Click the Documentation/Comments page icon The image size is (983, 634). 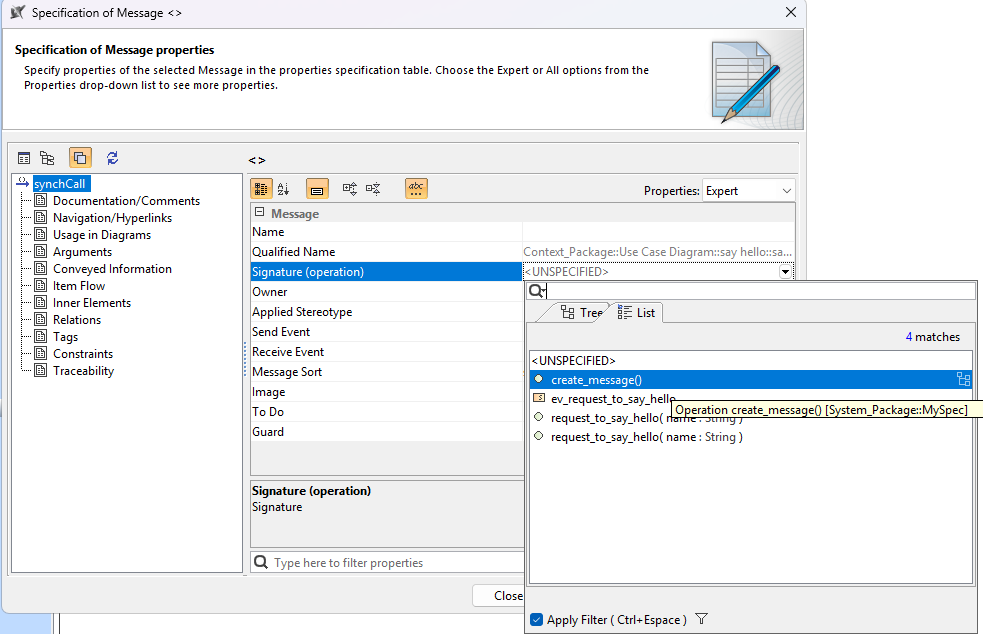coord(41,200)
